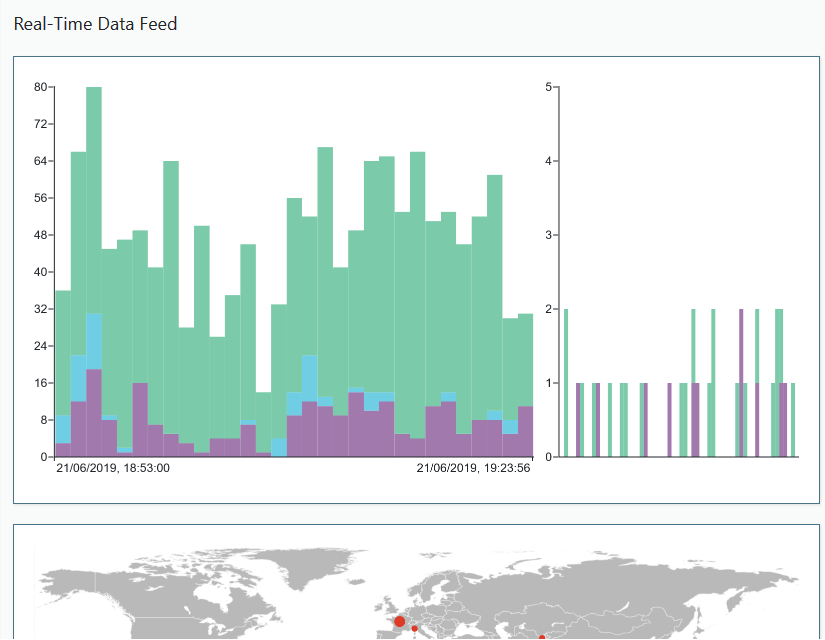This screenshot has height=640, width=825.
Task: Click the 3 label on the right chart axis
Action: click(548, 235)
